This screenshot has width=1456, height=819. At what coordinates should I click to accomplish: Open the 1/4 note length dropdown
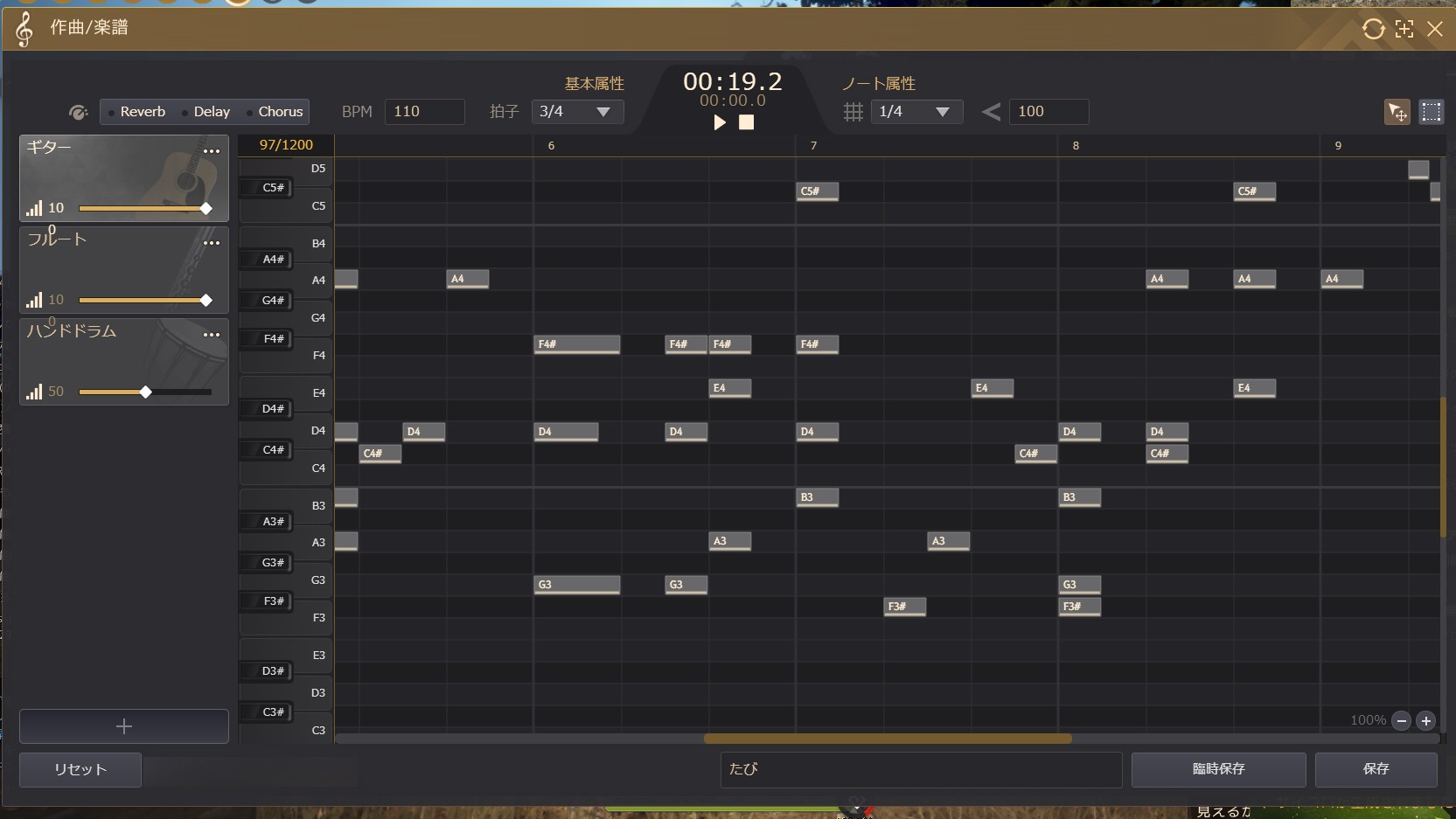click(x=916, y=112)
